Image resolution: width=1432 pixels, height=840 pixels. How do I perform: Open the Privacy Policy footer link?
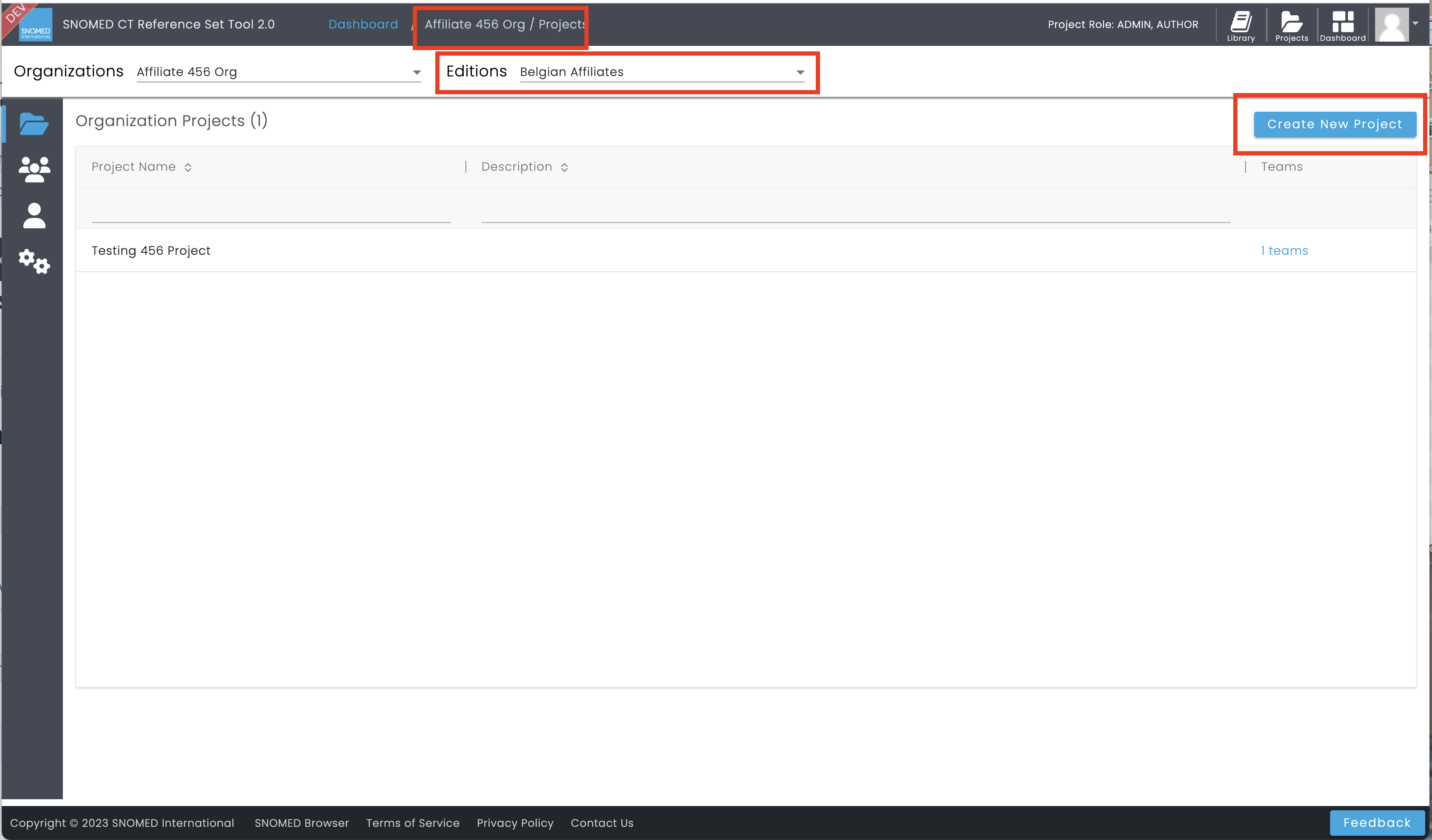(515, 823)
